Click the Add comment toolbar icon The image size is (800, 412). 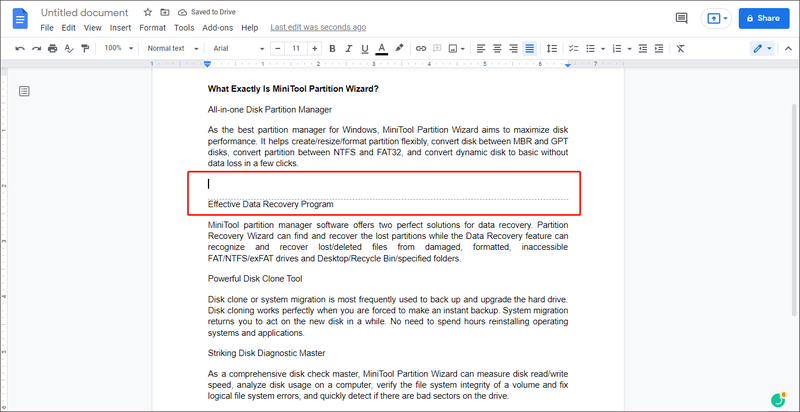pos(437,48)
